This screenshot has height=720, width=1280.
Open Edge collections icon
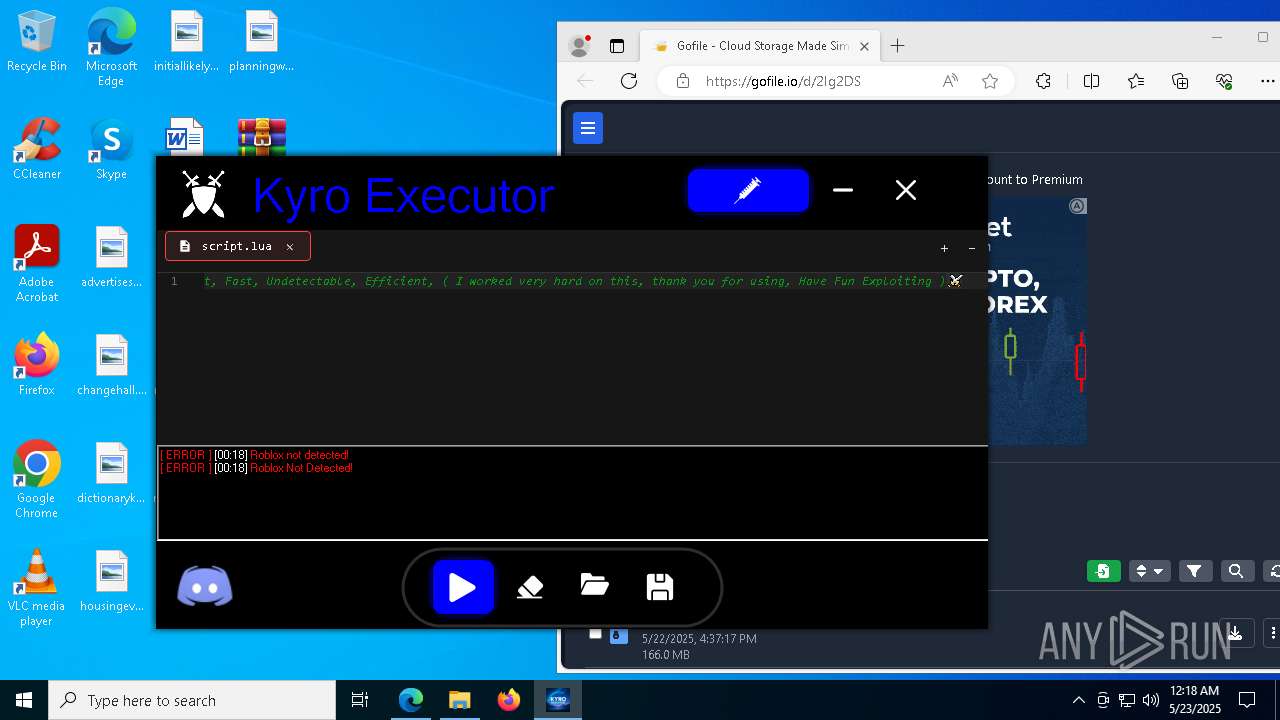click(x=1180, y=81)
